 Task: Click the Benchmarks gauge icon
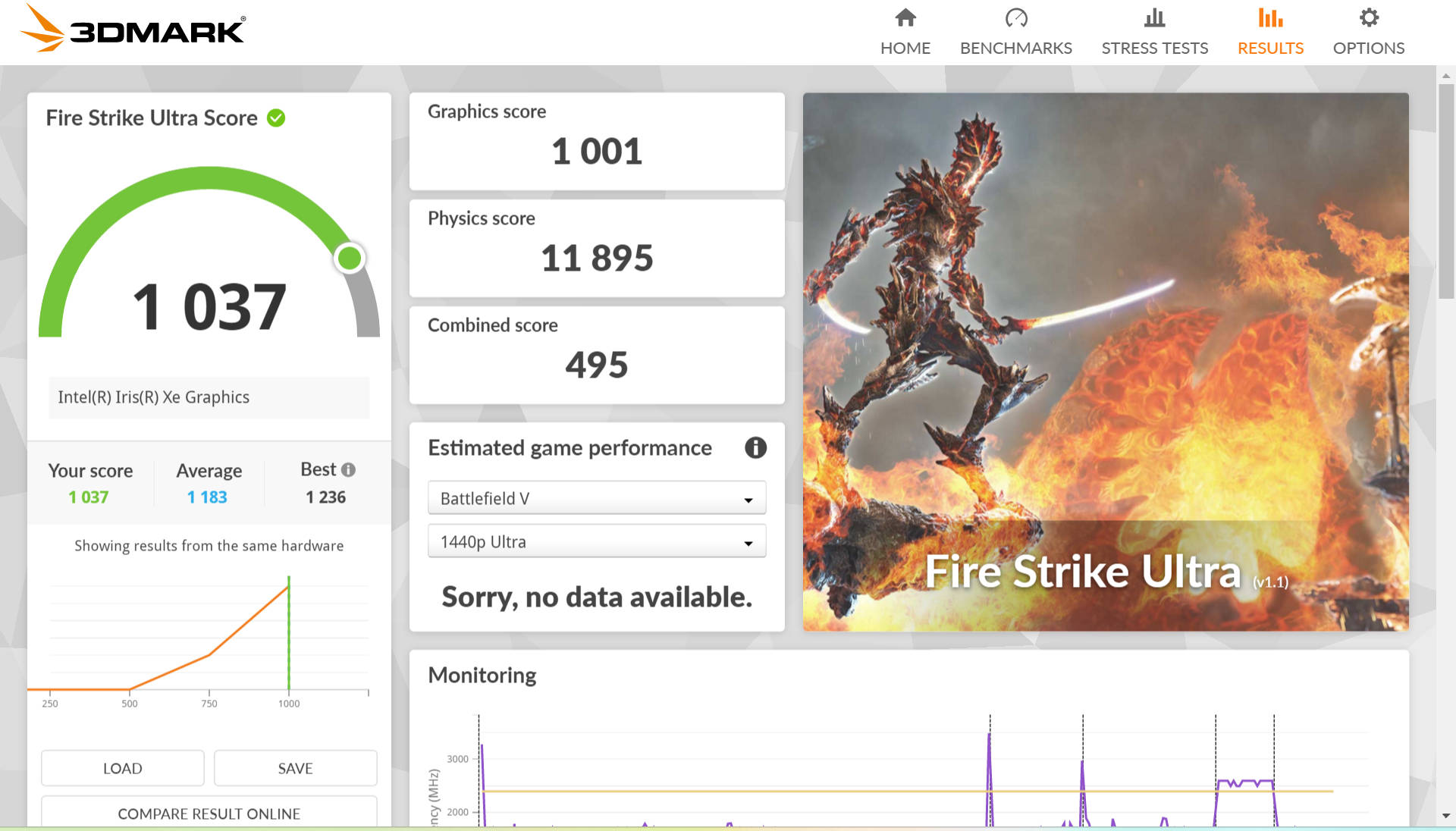[x=1016, y=17]
